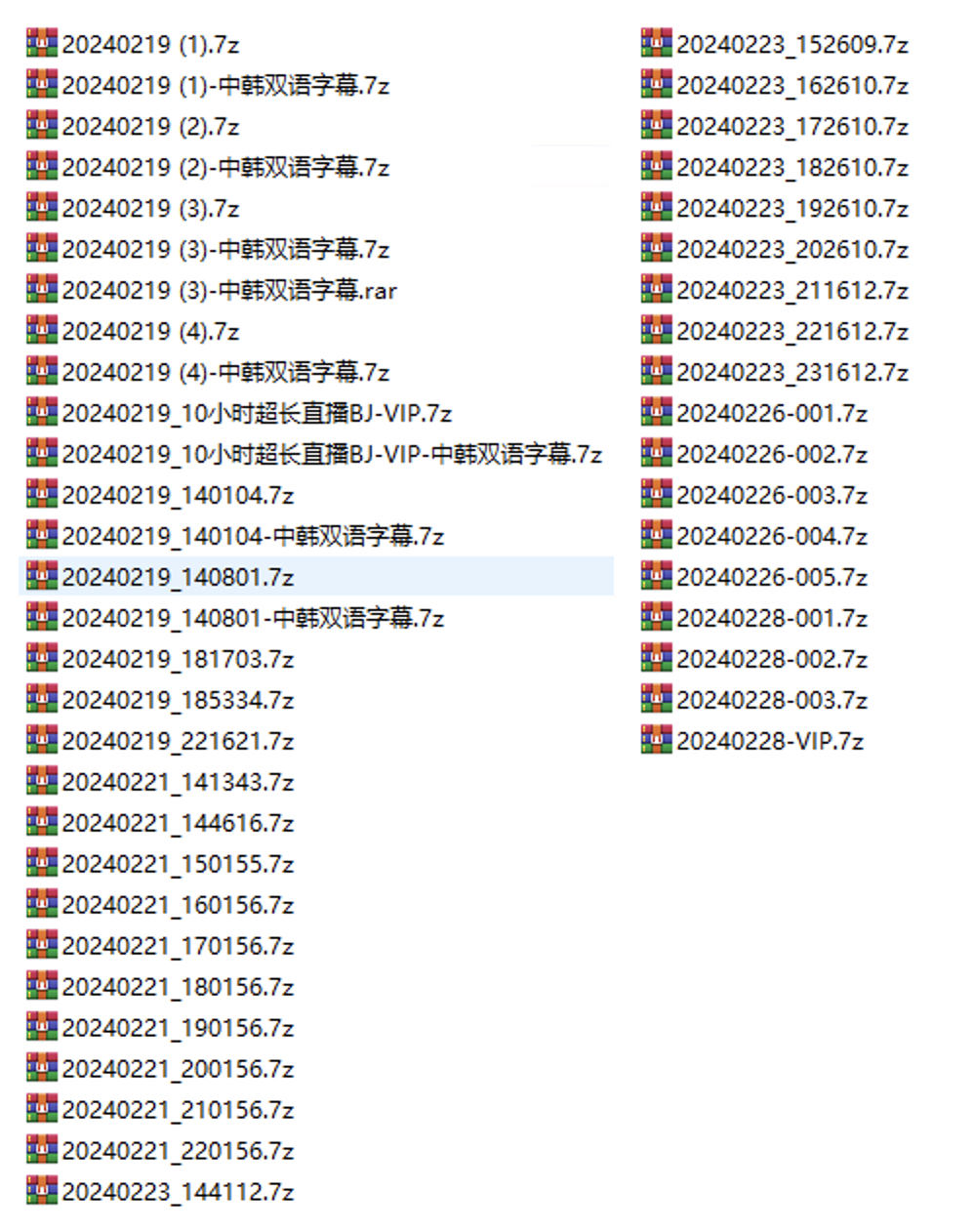Click the icon beside 20240223_144112.7z
974x1232 pixels.
tap(42, 1192)
